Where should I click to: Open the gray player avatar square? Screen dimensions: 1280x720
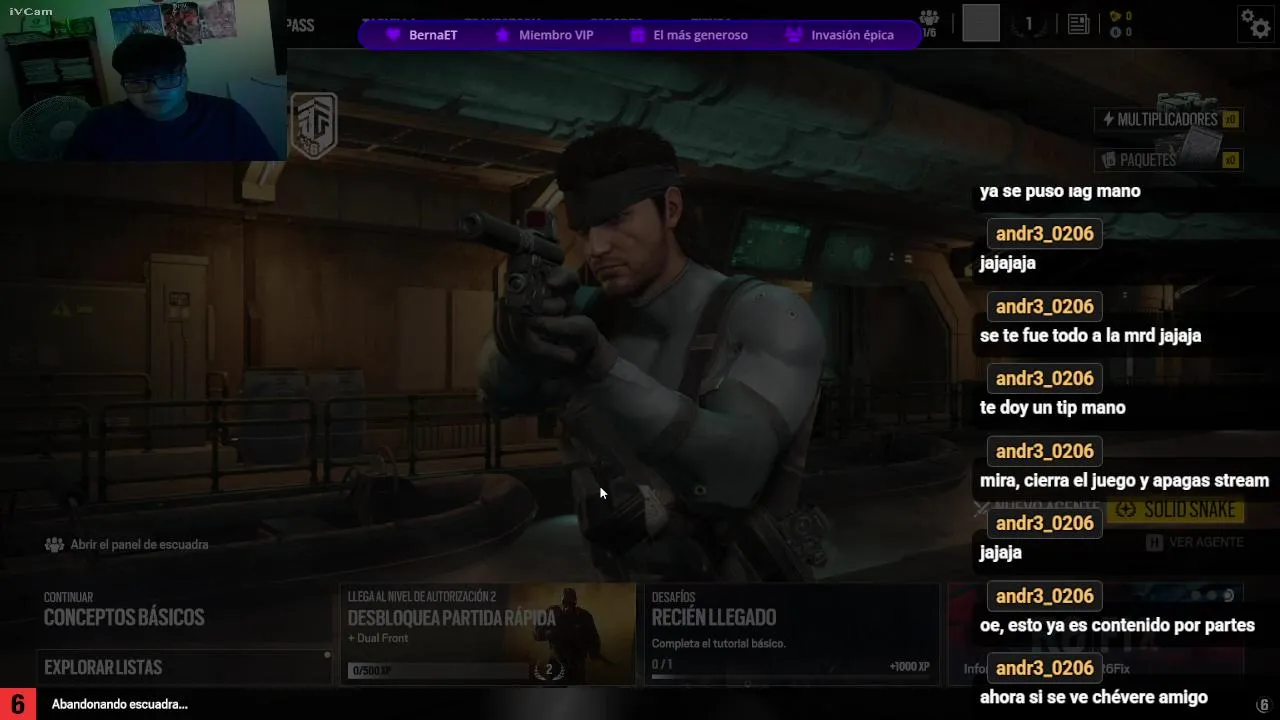(x=981, y=23)
